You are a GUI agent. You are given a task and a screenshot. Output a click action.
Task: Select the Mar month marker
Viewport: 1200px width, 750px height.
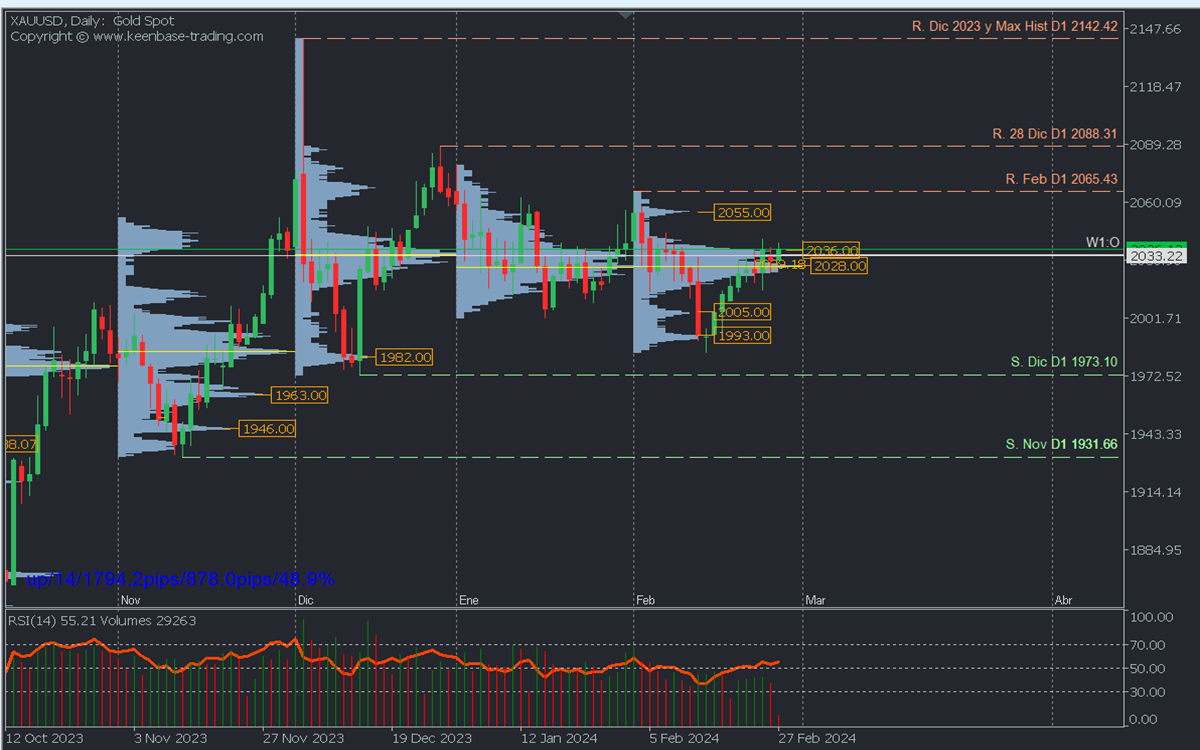click(x=816, y=600)
